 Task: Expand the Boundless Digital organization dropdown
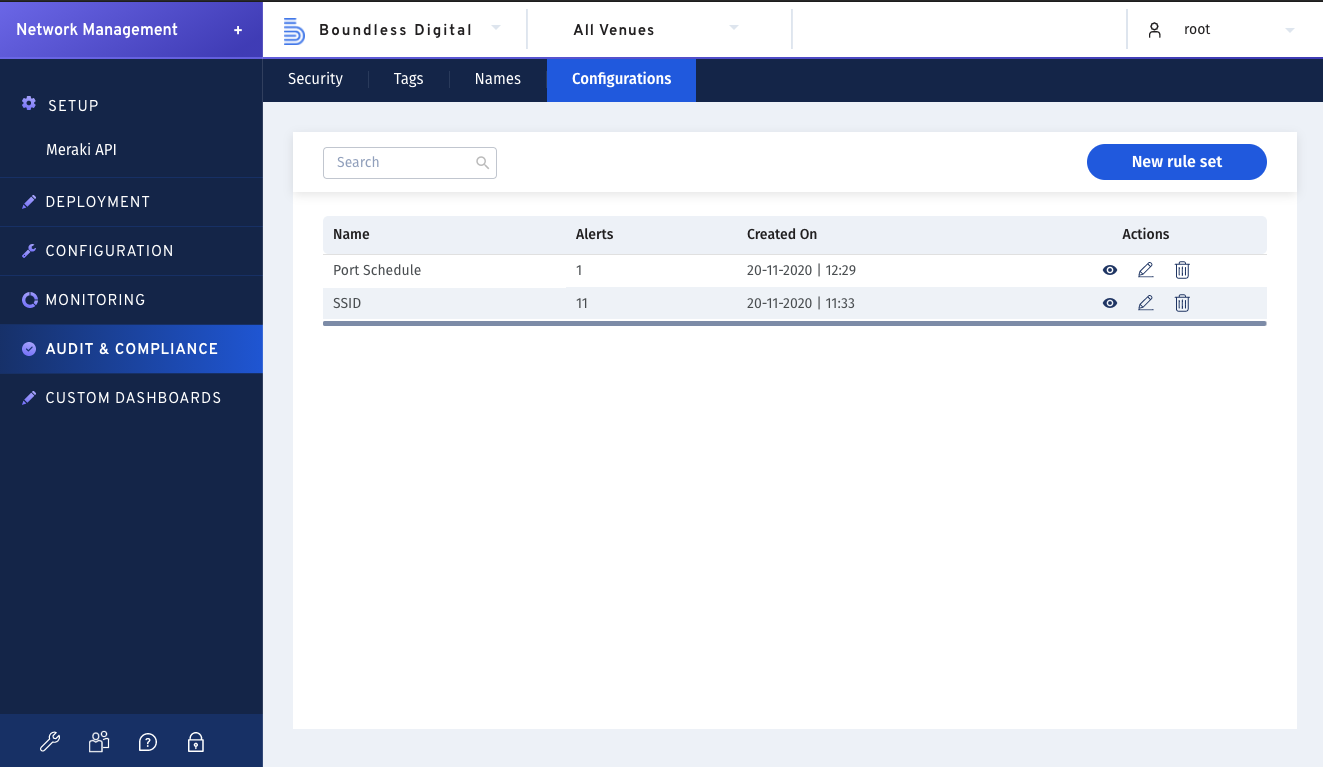tap(496, 28)
